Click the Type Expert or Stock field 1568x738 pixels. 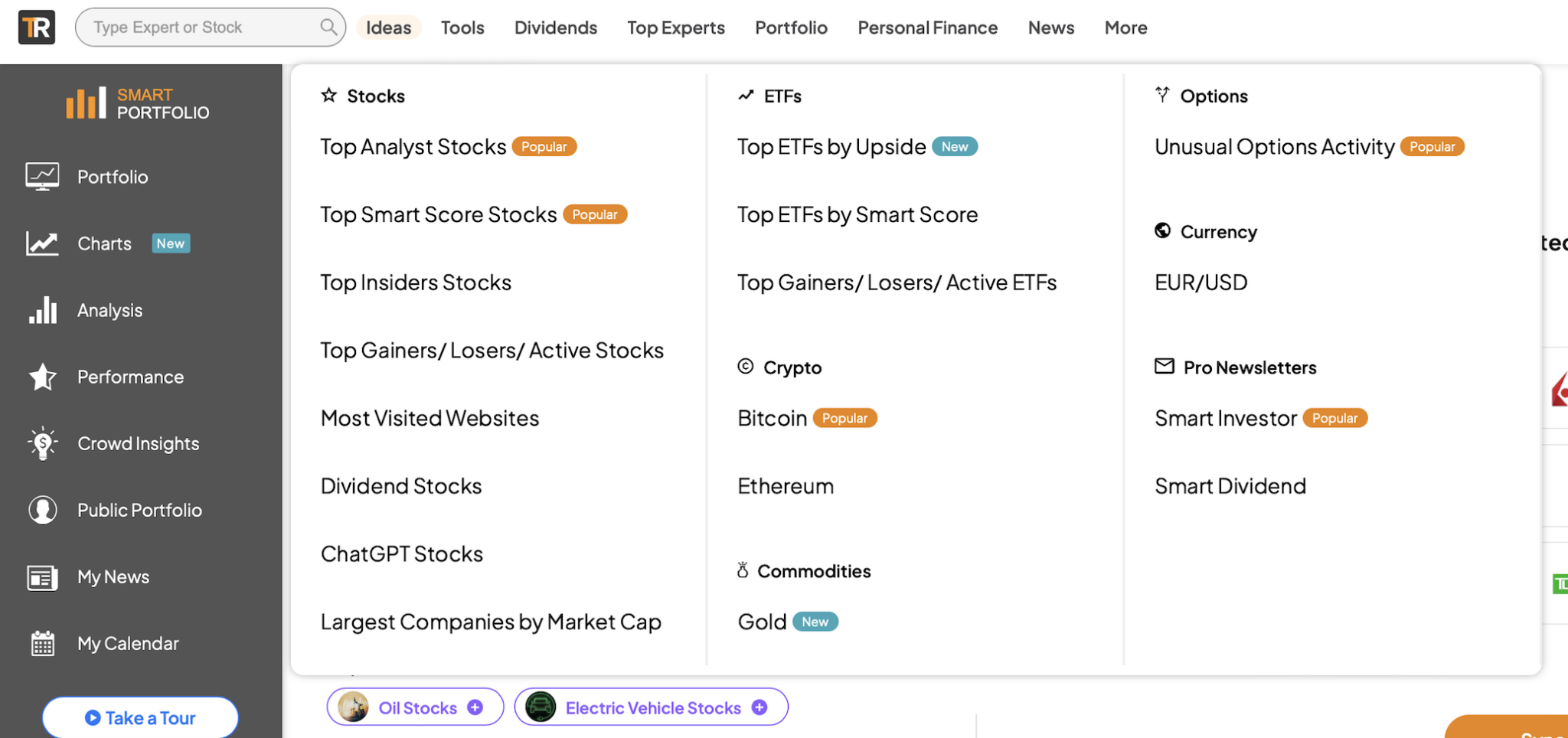tap(199, 28)
